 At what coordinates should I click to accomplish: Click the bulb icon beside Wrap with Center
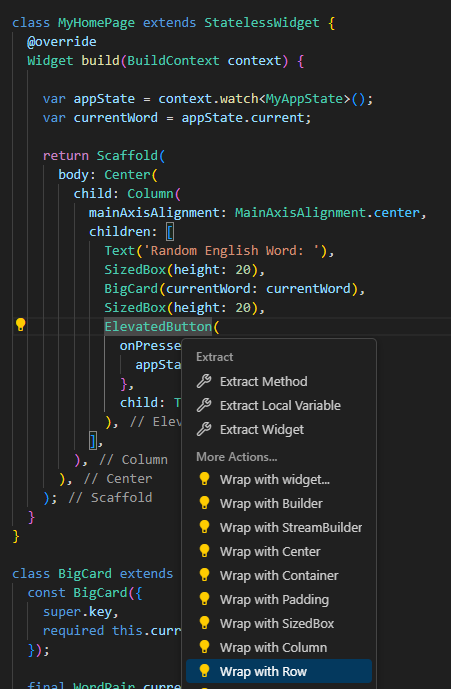tap(204, 551)
